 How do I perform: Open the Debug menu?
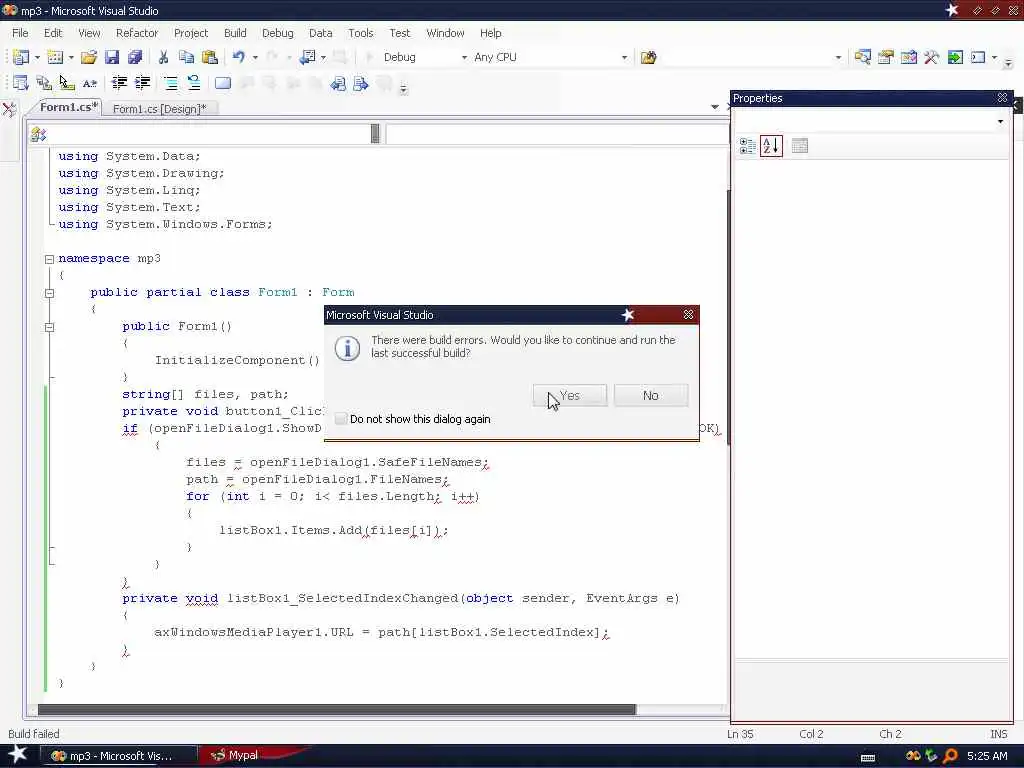click(x=278, y=33)
